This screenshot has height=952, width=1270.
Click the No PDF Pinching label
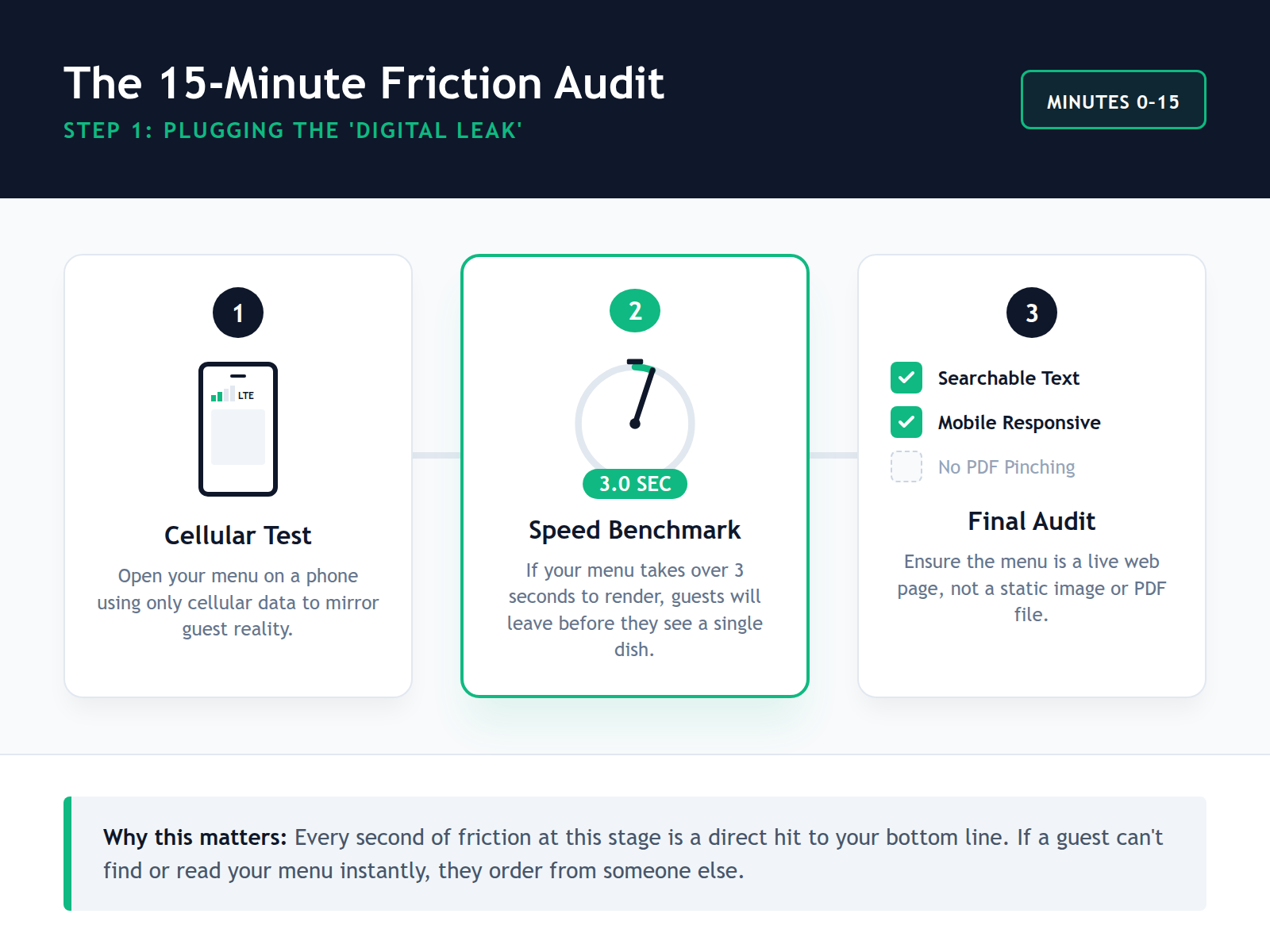pos(1006,467)
